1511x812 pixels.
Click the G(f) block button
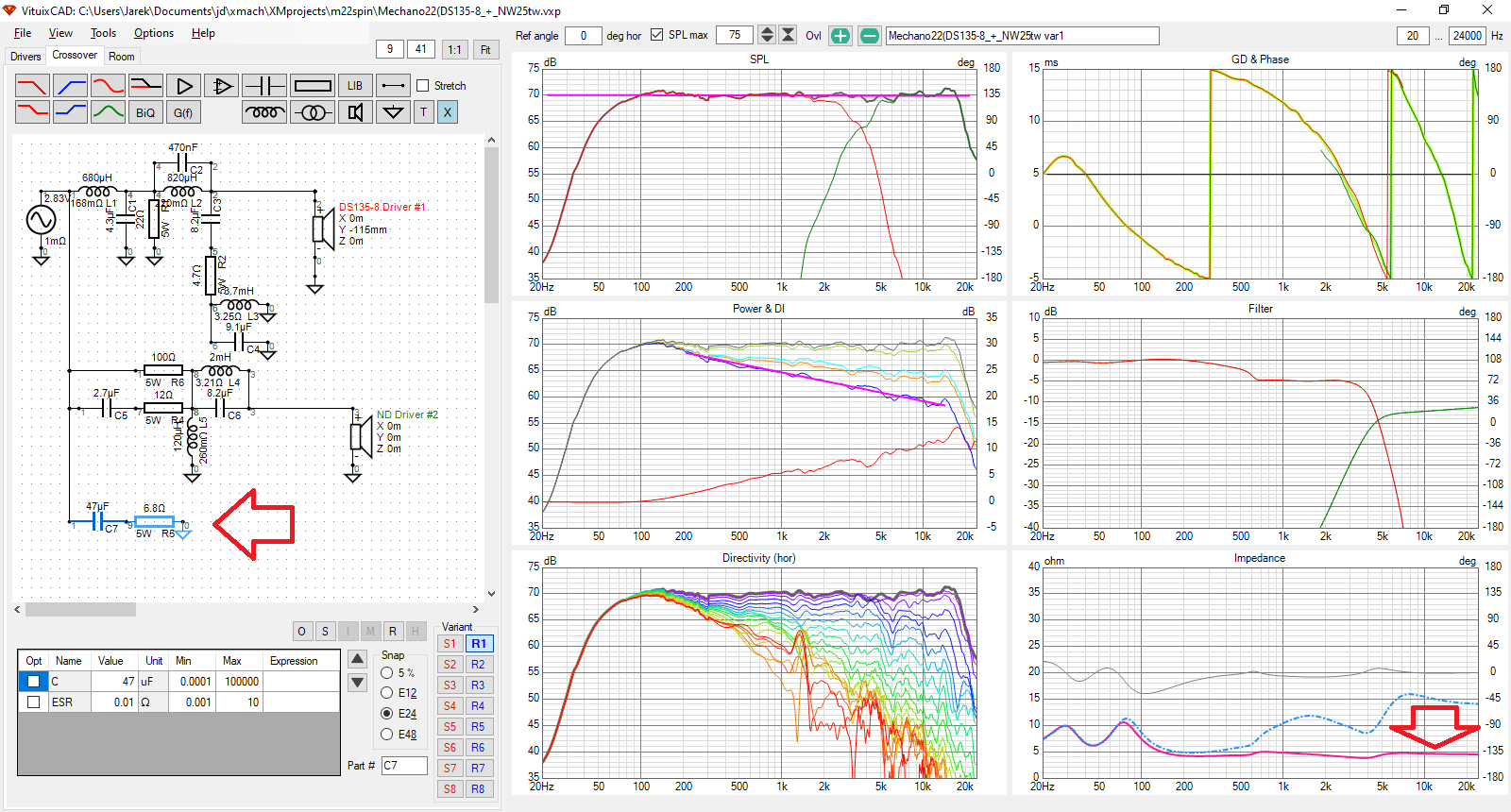coord(183,112)
